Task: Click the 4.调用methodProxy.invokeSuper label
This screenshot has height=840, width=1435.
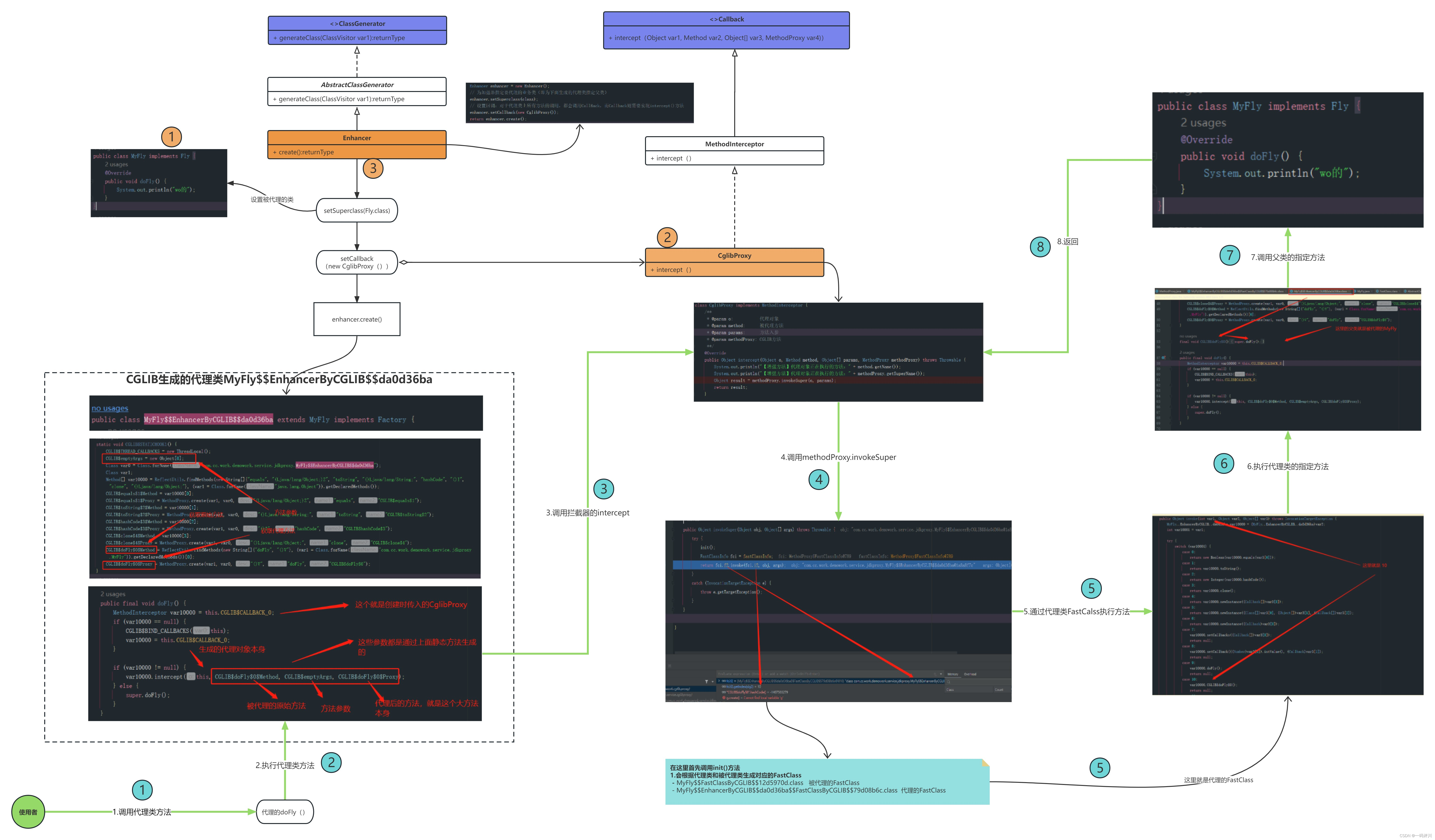Action: click(x=838, y=457)
